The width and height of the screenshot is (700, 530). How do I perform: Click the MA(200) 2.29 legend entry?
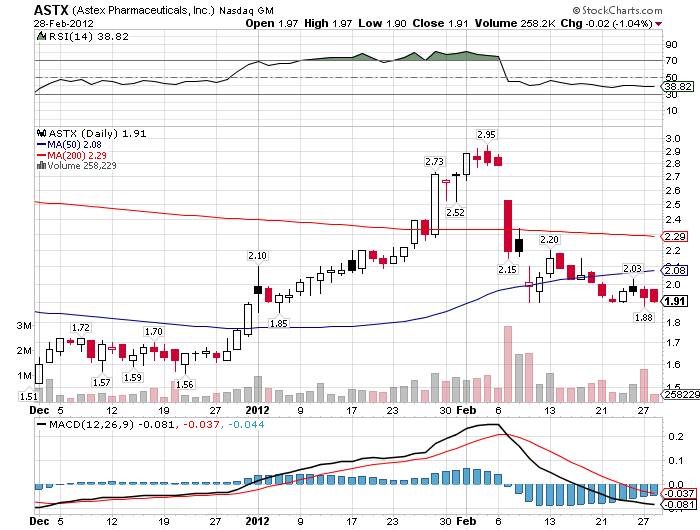click(x=77, y=155)
